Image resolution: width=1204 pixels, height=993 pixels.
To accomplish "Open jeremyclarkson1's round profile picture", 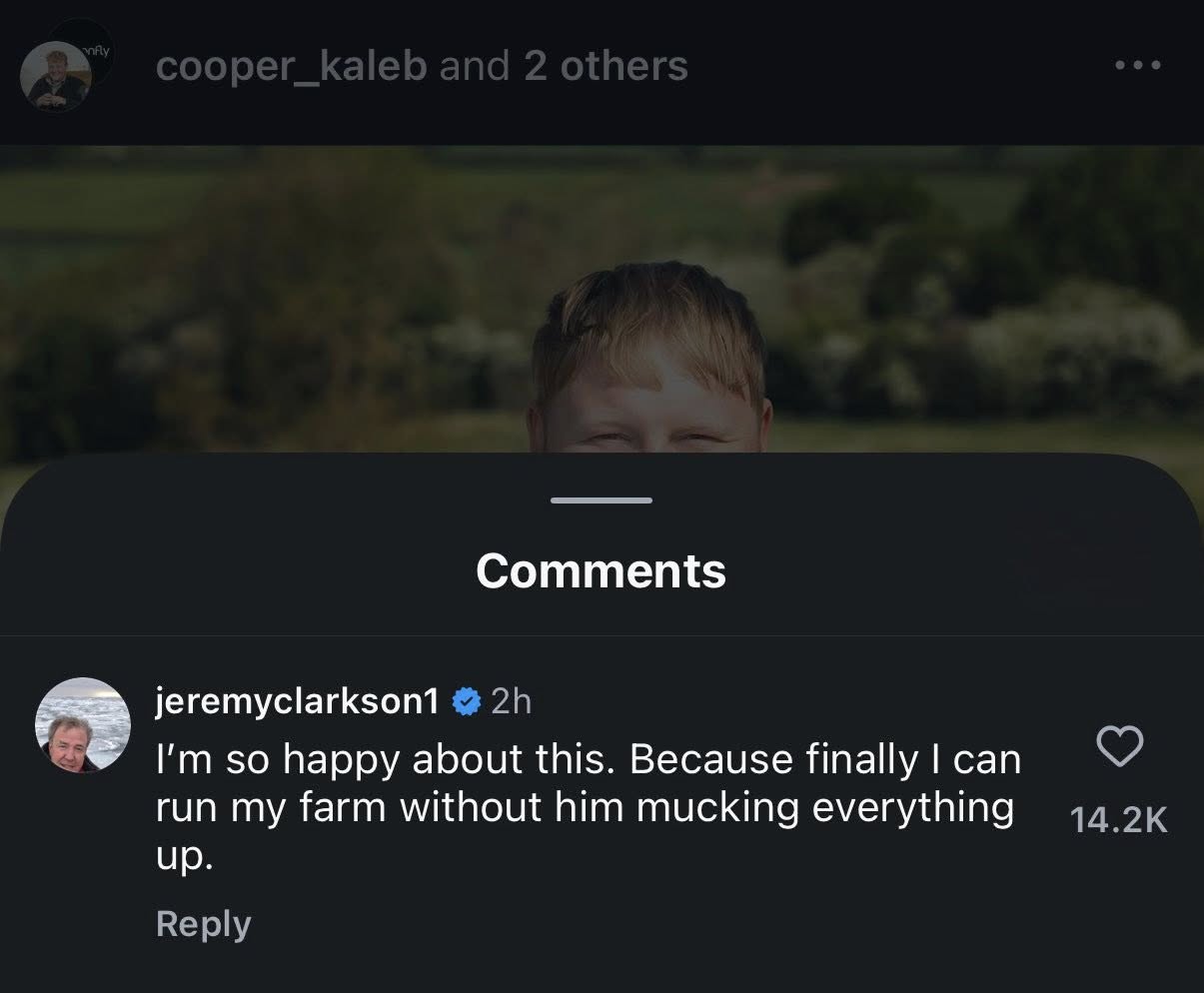I will coord(83,724).
